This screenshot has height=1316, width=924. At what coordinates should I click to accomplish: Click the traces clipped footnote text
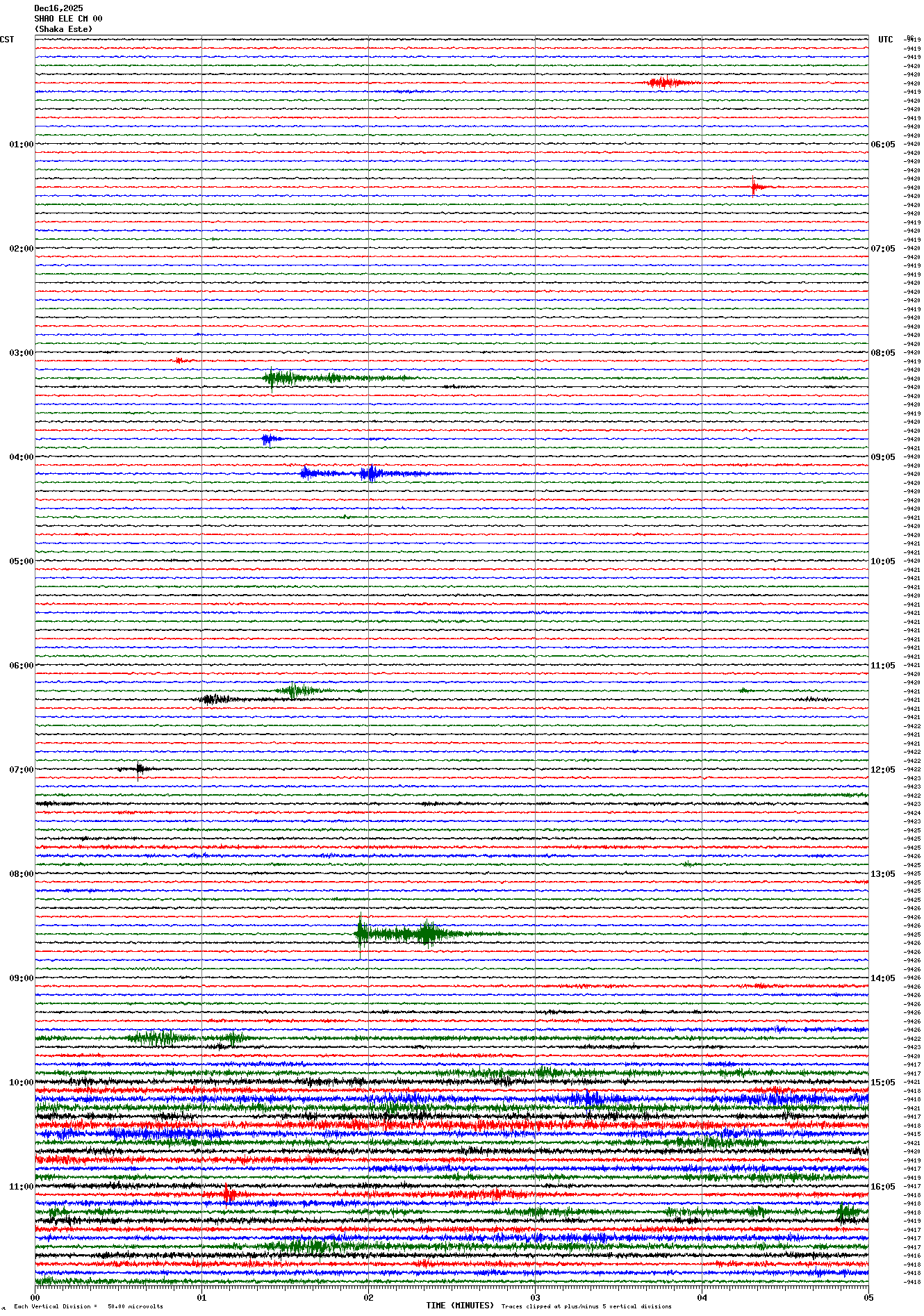[x=586, y=1306]
